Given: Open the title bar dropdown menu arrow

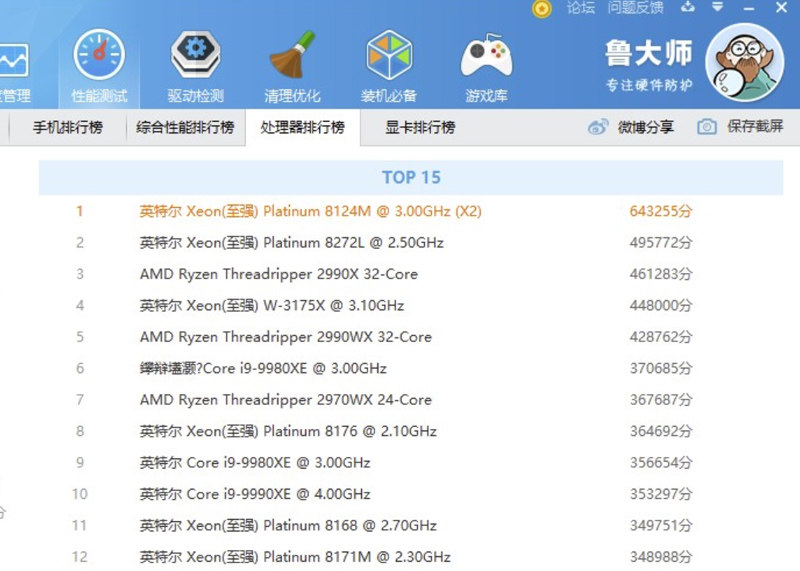Looking at the screenshot, I should 717,7.
